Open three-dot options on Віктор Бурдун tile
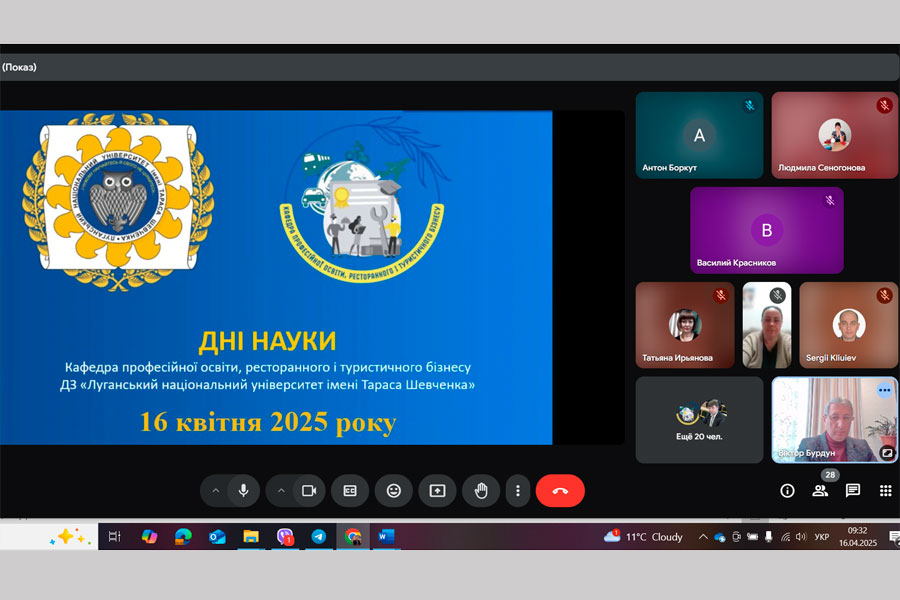 [x=885, y=390]
